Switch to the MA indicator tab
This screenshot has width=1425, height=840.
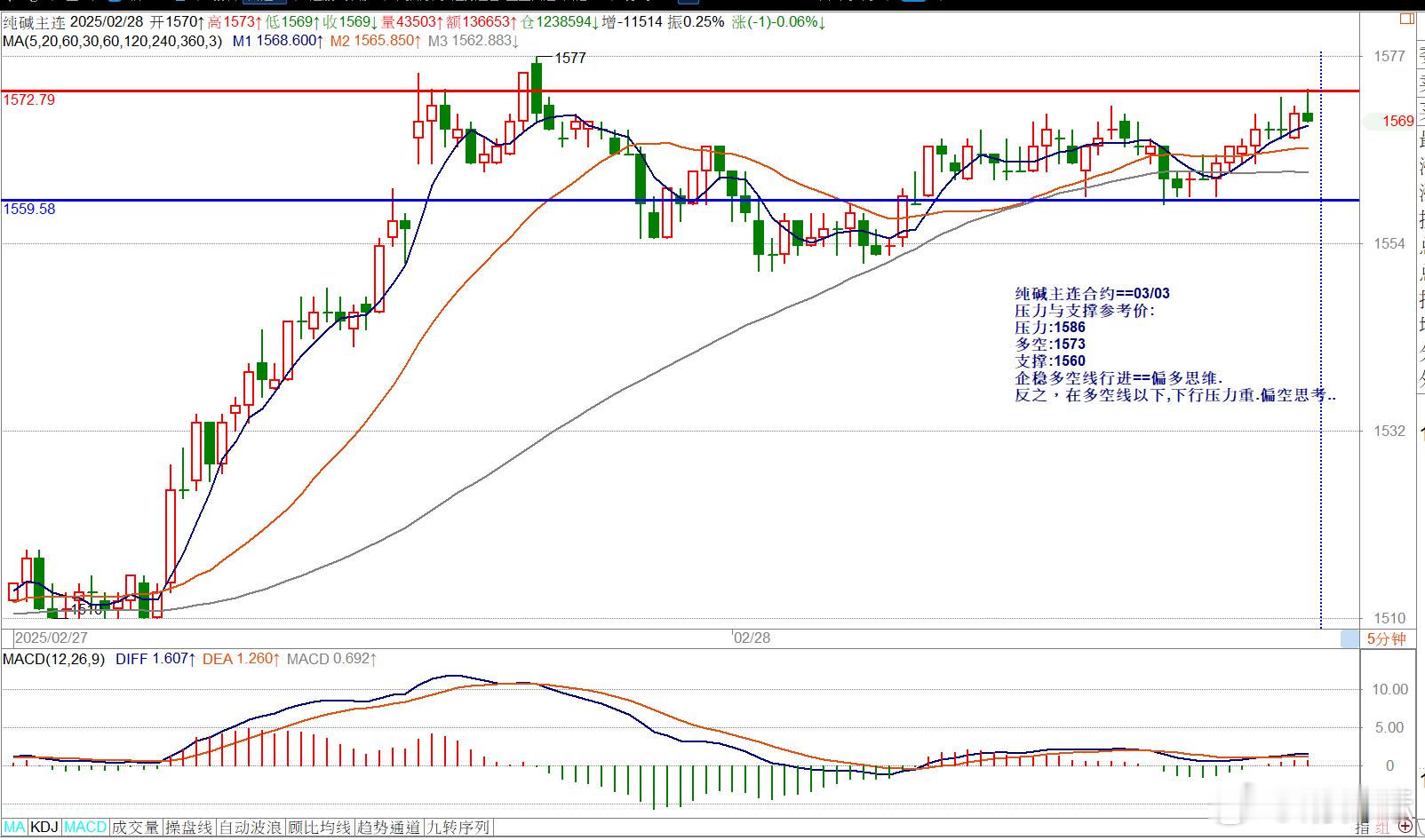pyautogui.click(x=15, y=828)
